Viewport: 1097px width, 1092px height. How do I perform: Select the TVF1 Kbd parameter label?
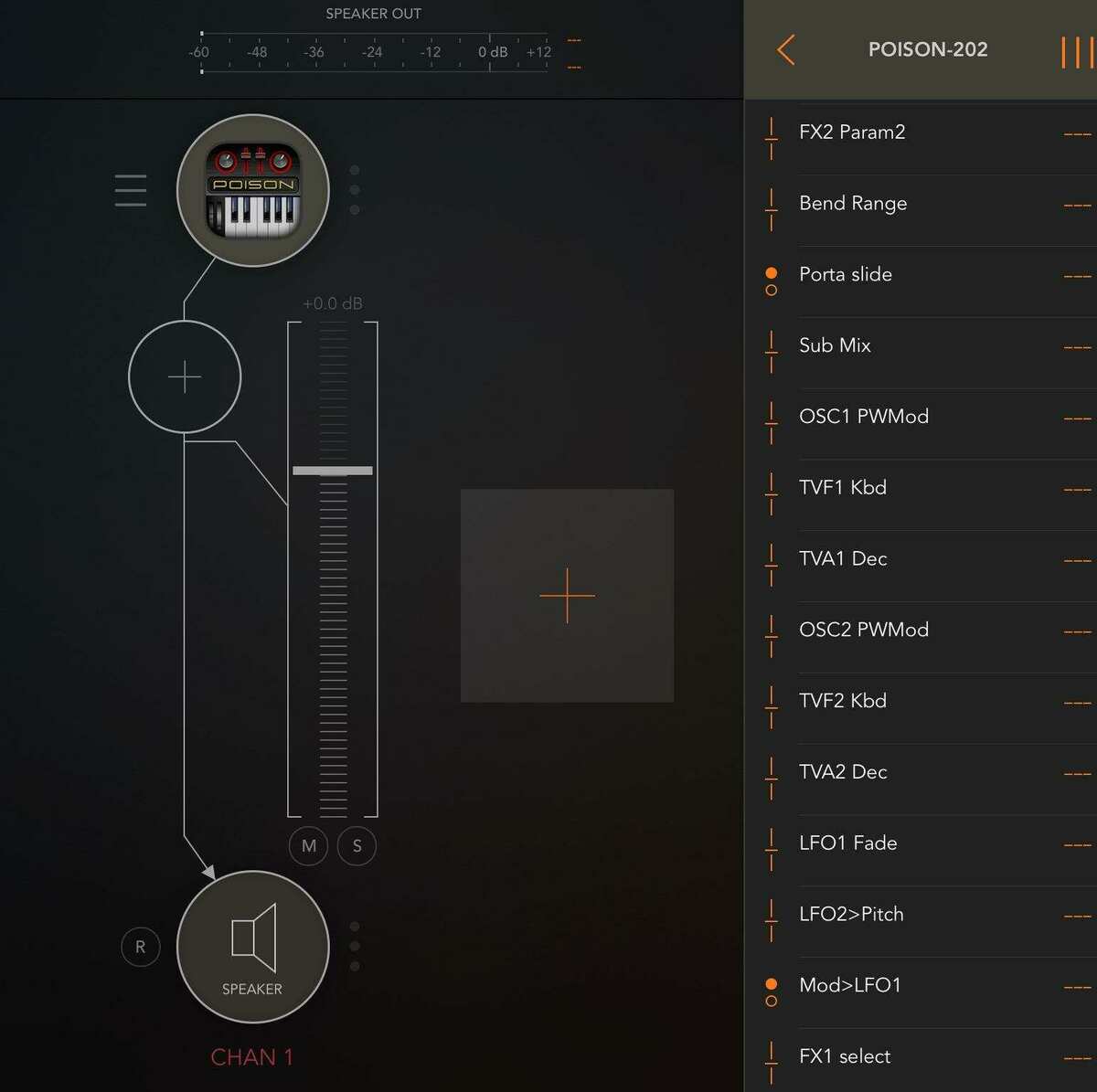point(843,488)
